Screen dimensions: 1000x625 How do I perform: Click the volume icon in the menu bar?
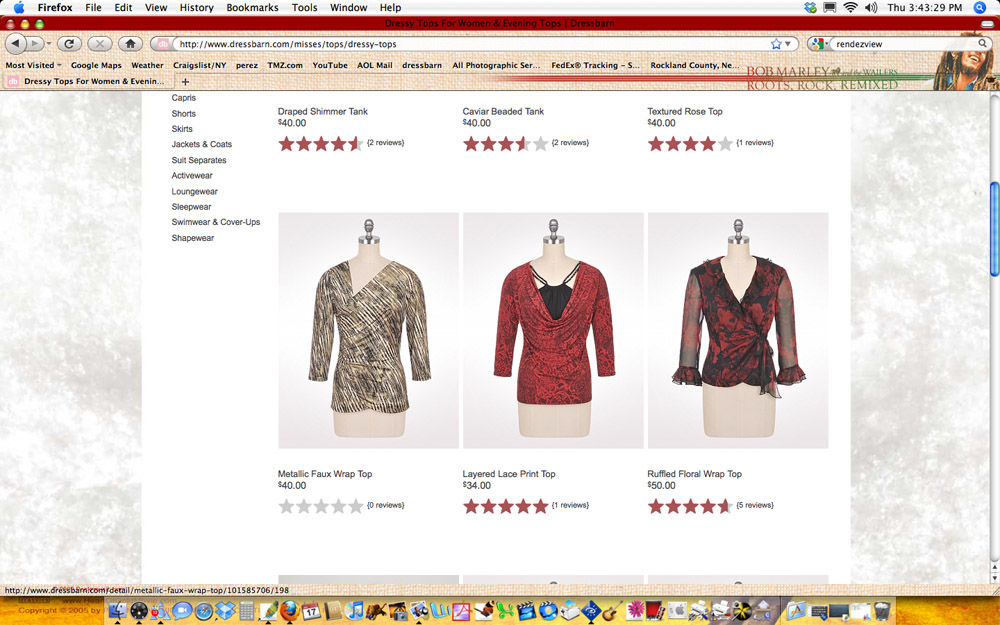click(871, 8)
